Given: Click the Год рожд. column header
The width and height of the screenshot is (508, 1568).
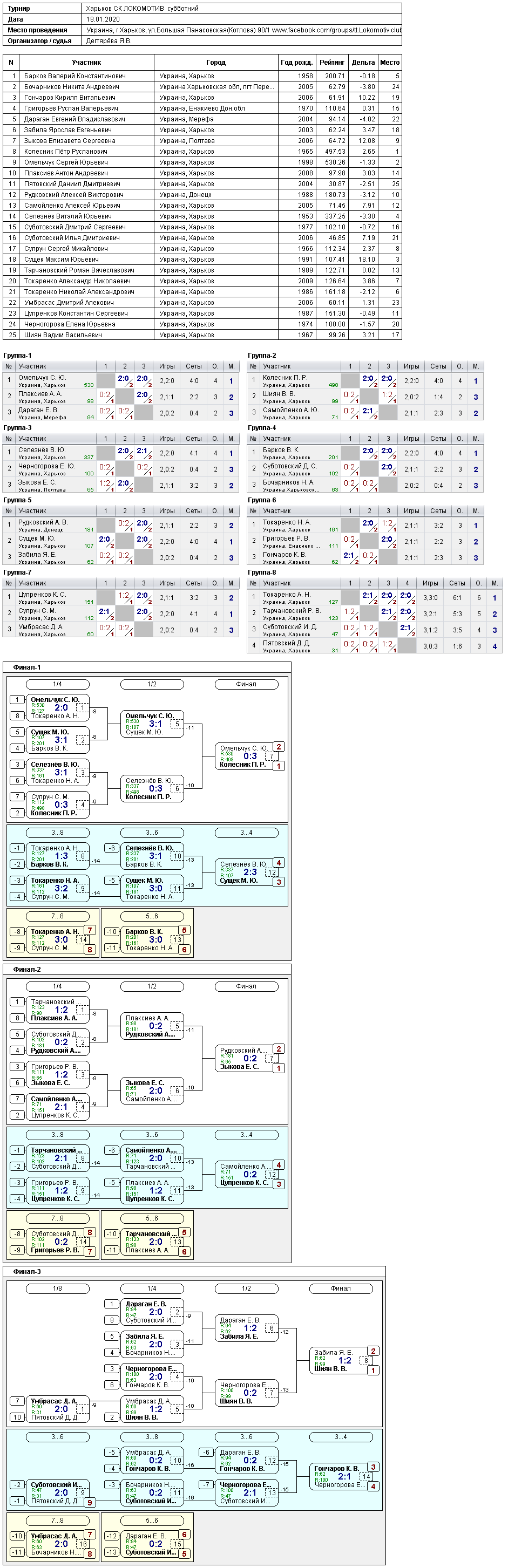Looking at the screenshot, I should 296,63.
